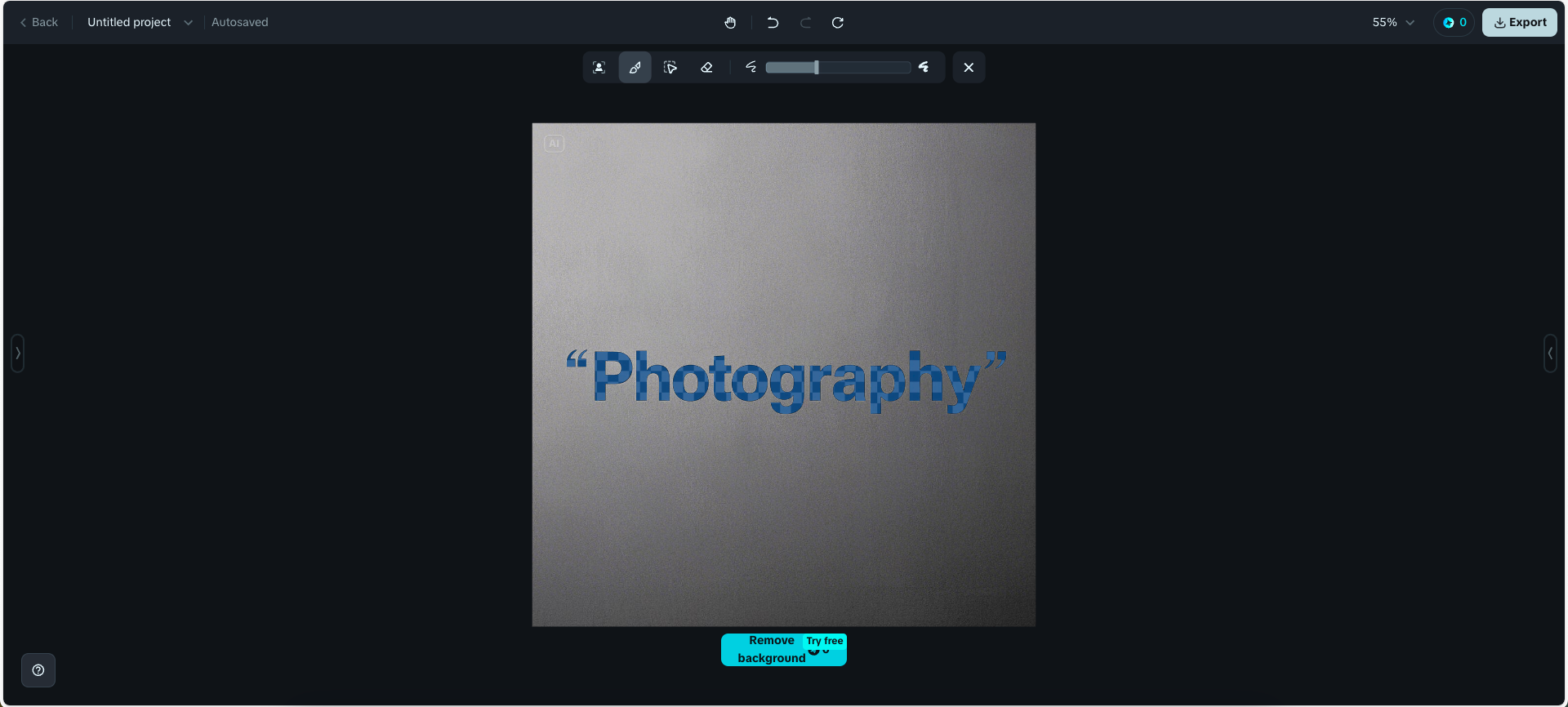Click the small brush size icon
Image resolution: width=1568 pixels, height=707 pixels.
tap(751, 67)
